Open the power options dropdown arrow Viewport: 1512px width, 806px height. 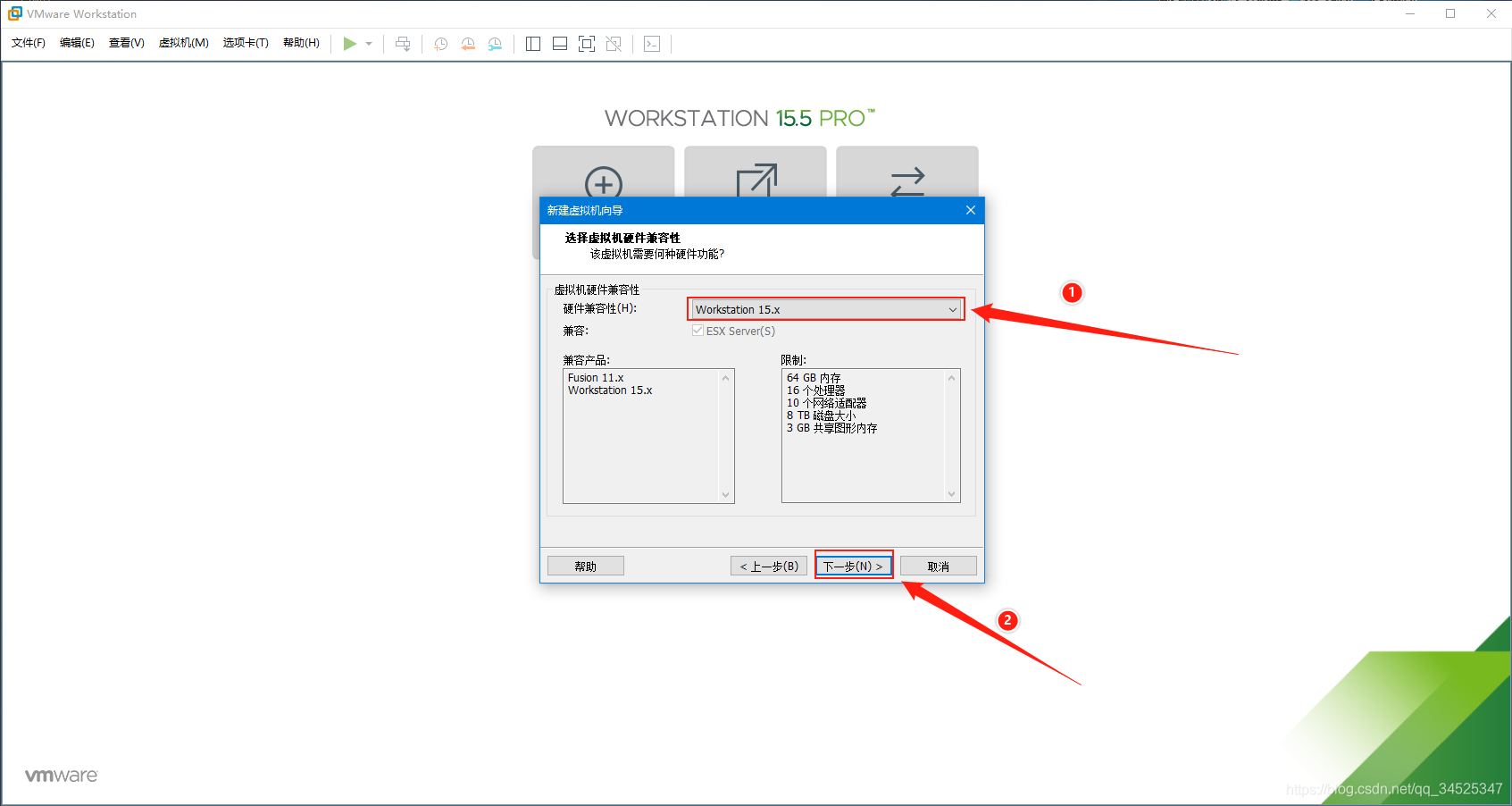tap(369, 44)
